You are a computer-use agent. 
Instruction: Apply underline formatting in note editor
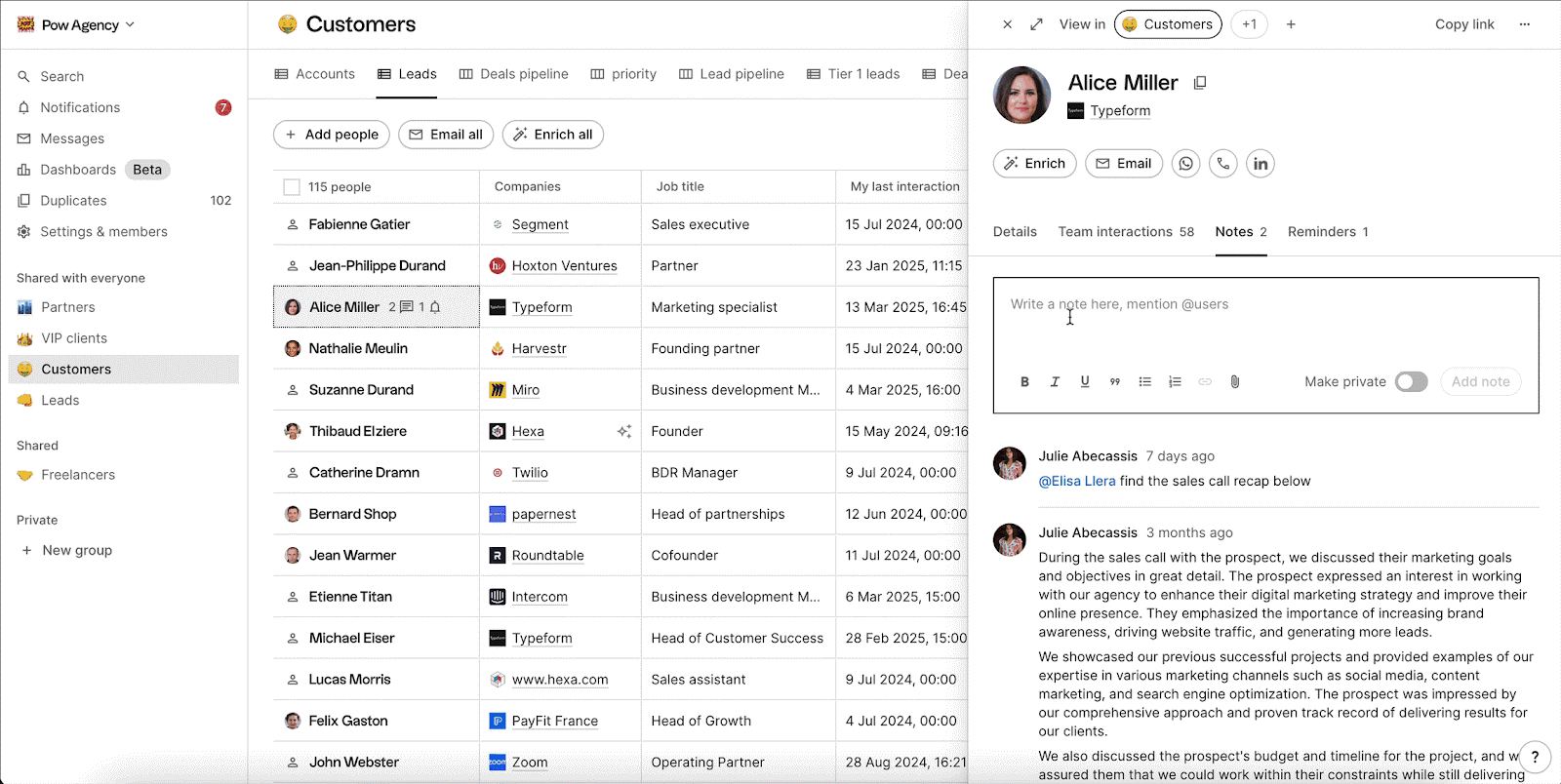[x=1085, y=382]
